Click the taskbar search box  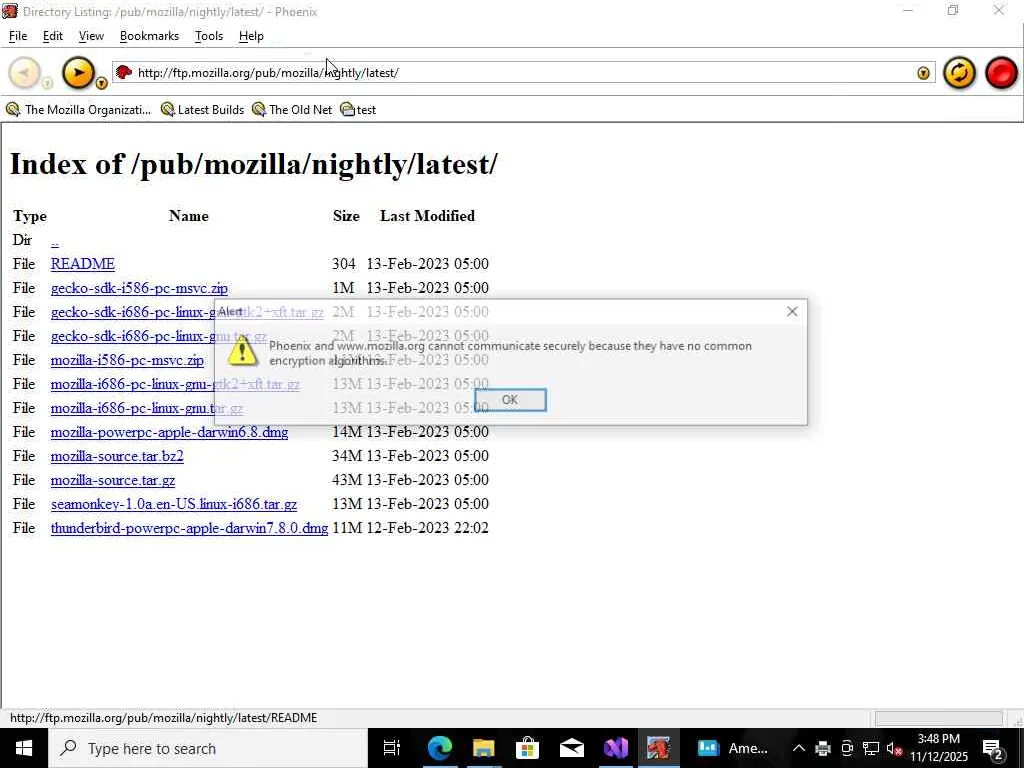[208, 748]
